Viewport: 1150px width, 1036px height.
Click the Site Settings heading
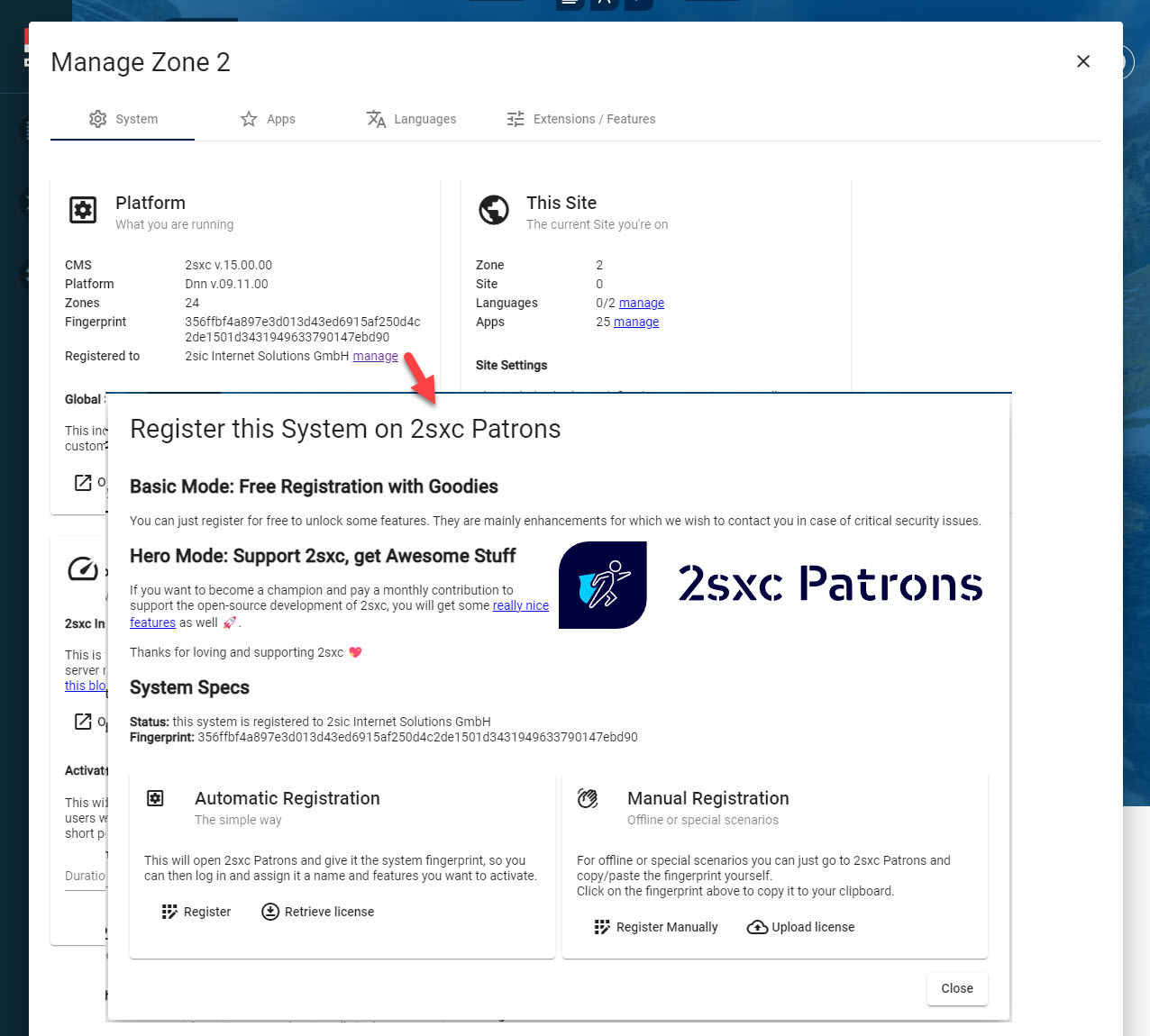pyautogui.click(x=511, y=365)
